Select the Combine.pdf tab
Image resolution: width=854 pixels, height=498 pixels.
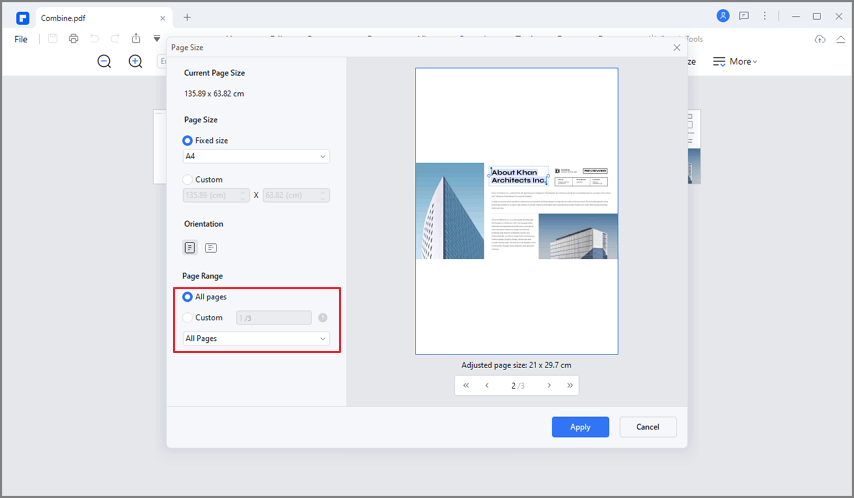tap(102, 18)
